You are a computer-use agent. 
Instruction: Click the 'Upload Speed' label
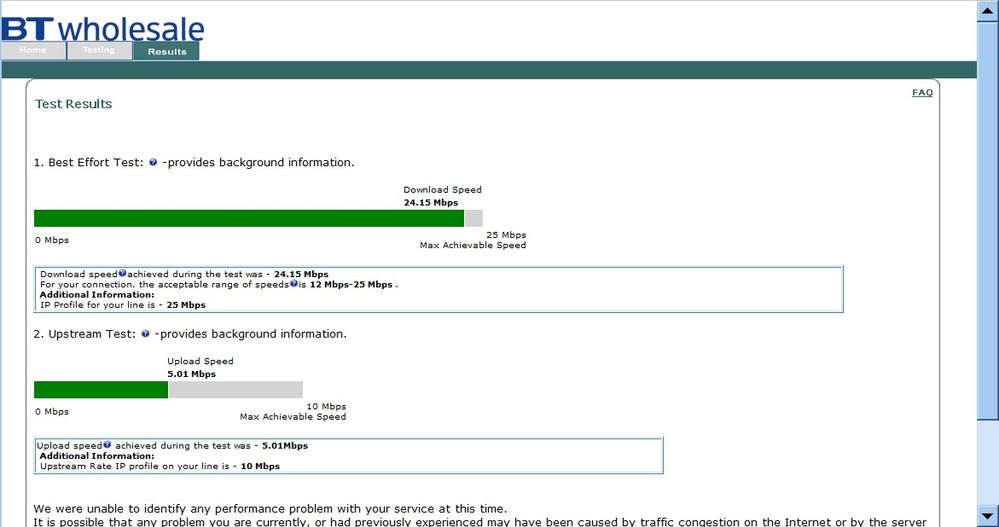(200, 361)
